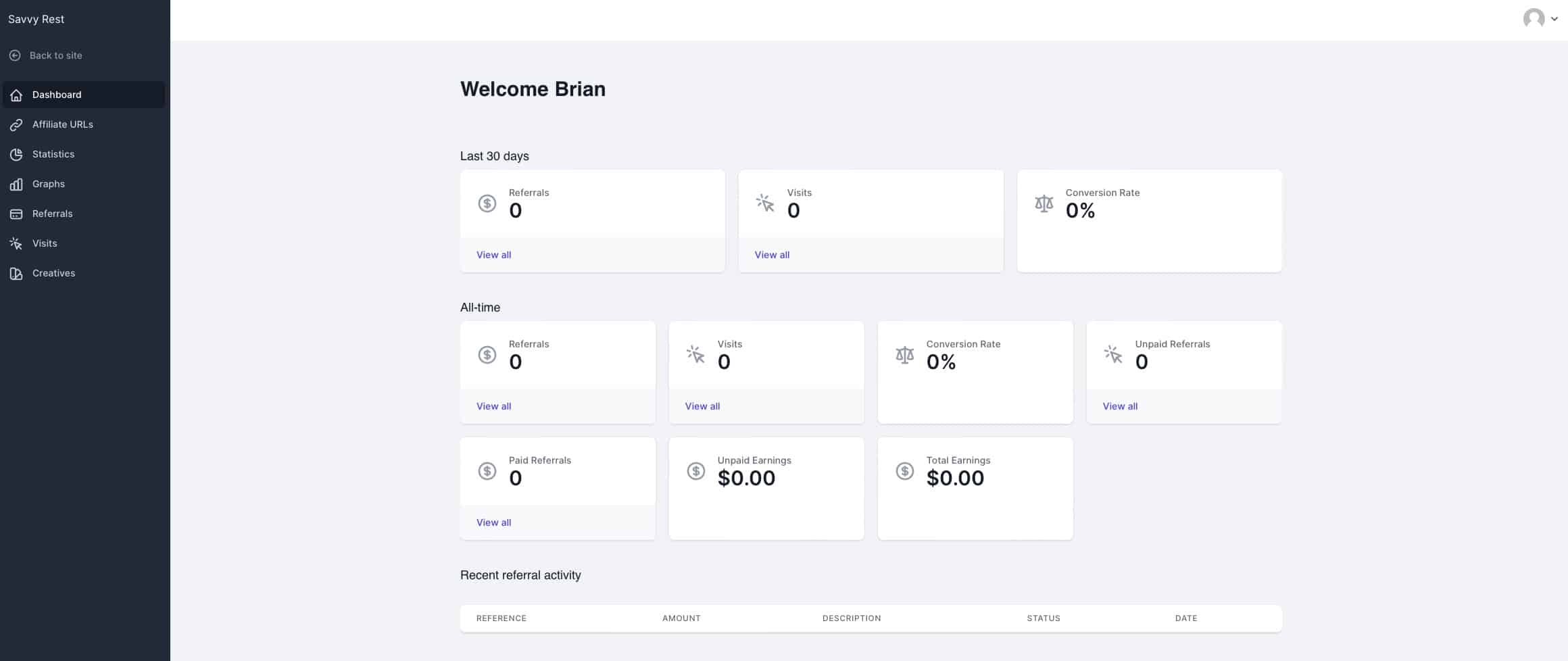The image size is (1568, 661).
Task: Navigate to Referrals in sidebar
Action: coord(84,214)
